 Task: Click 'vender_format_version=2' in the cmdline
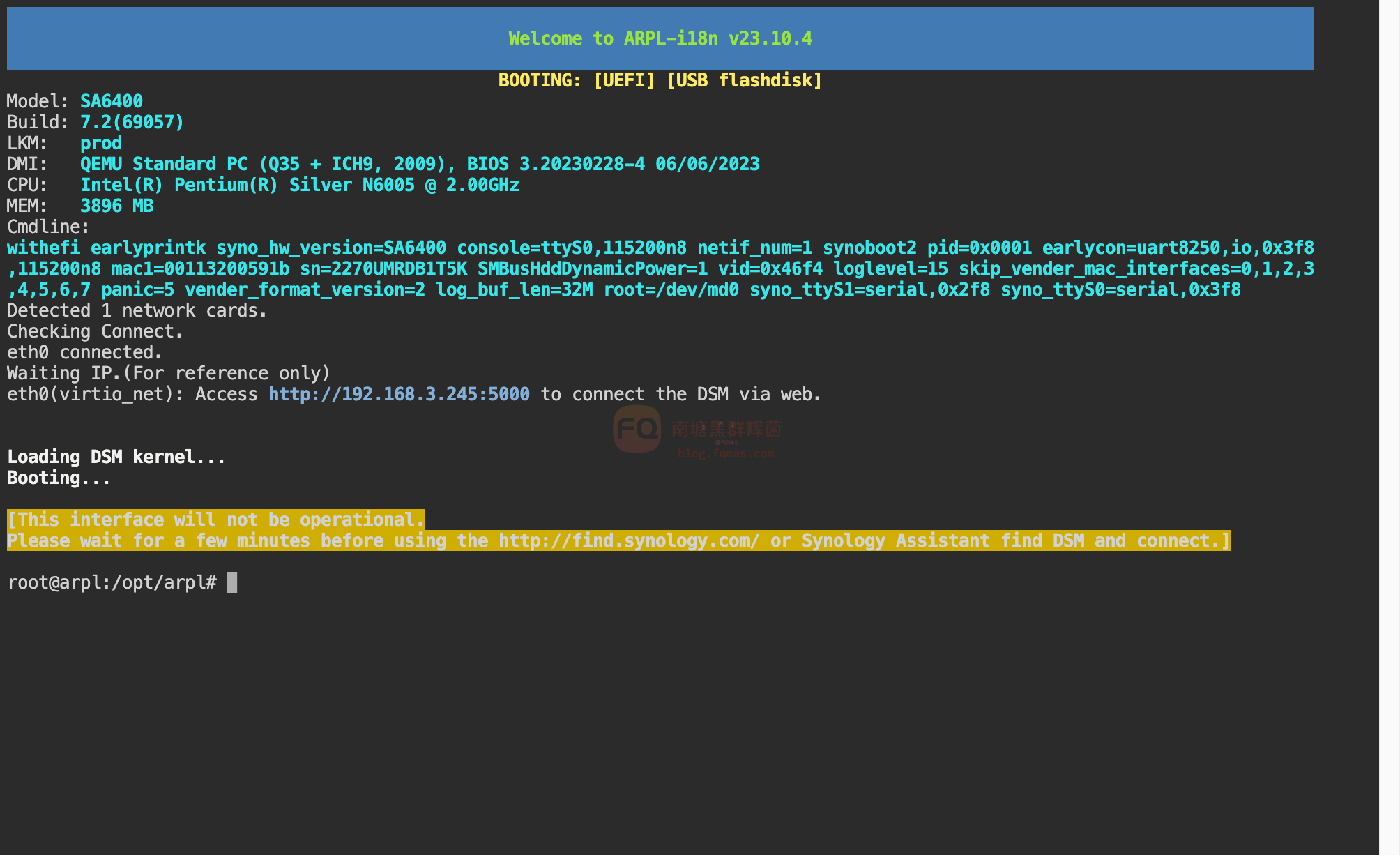305,289
